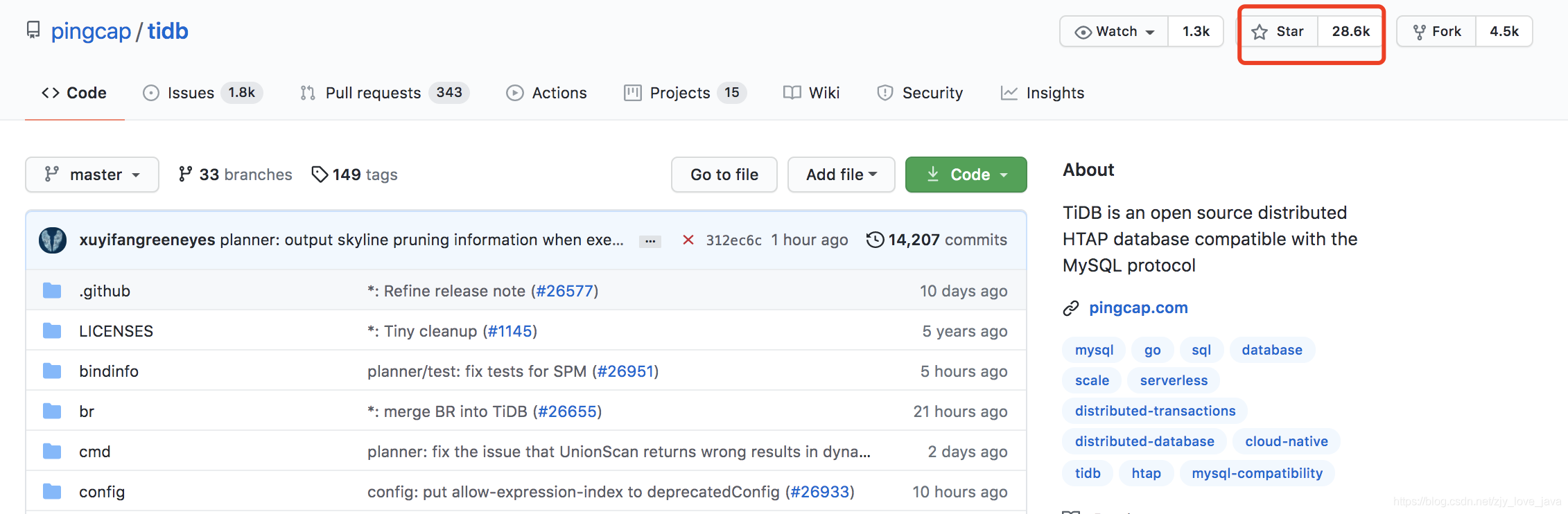Screen dimensions: 1568x514
Task: Open the tidb repository link
Action: [168, 31]
